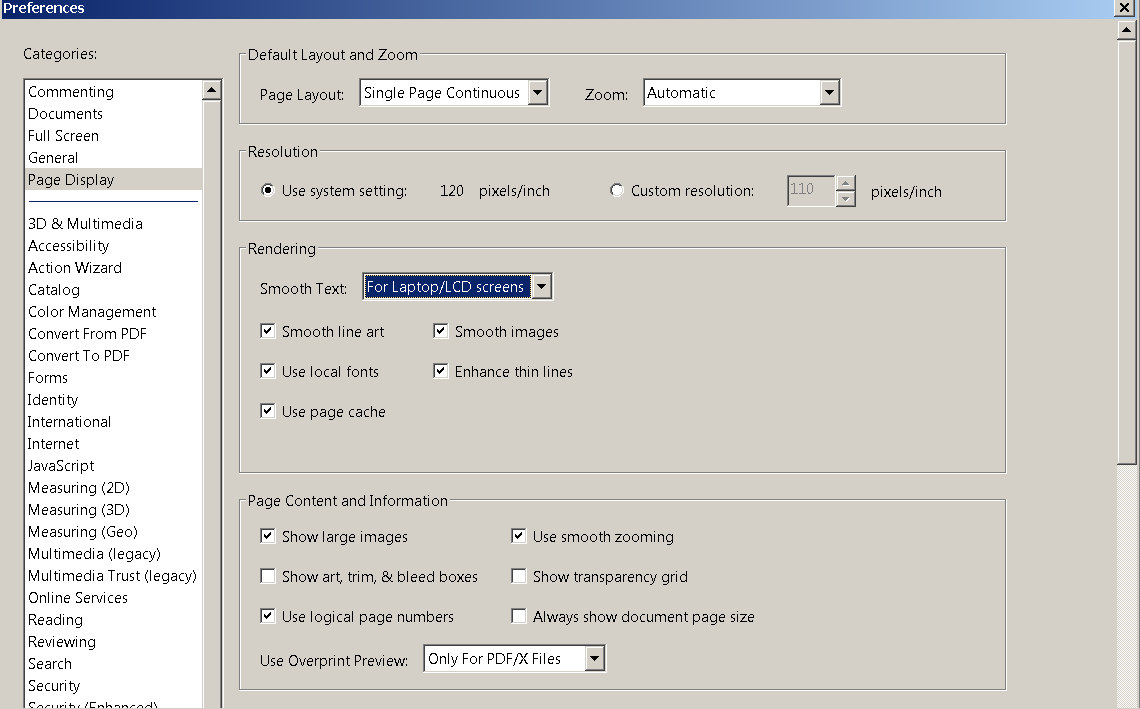1140x709 pixels.
Task: Go to the Accessibility category
Action: 68,246
